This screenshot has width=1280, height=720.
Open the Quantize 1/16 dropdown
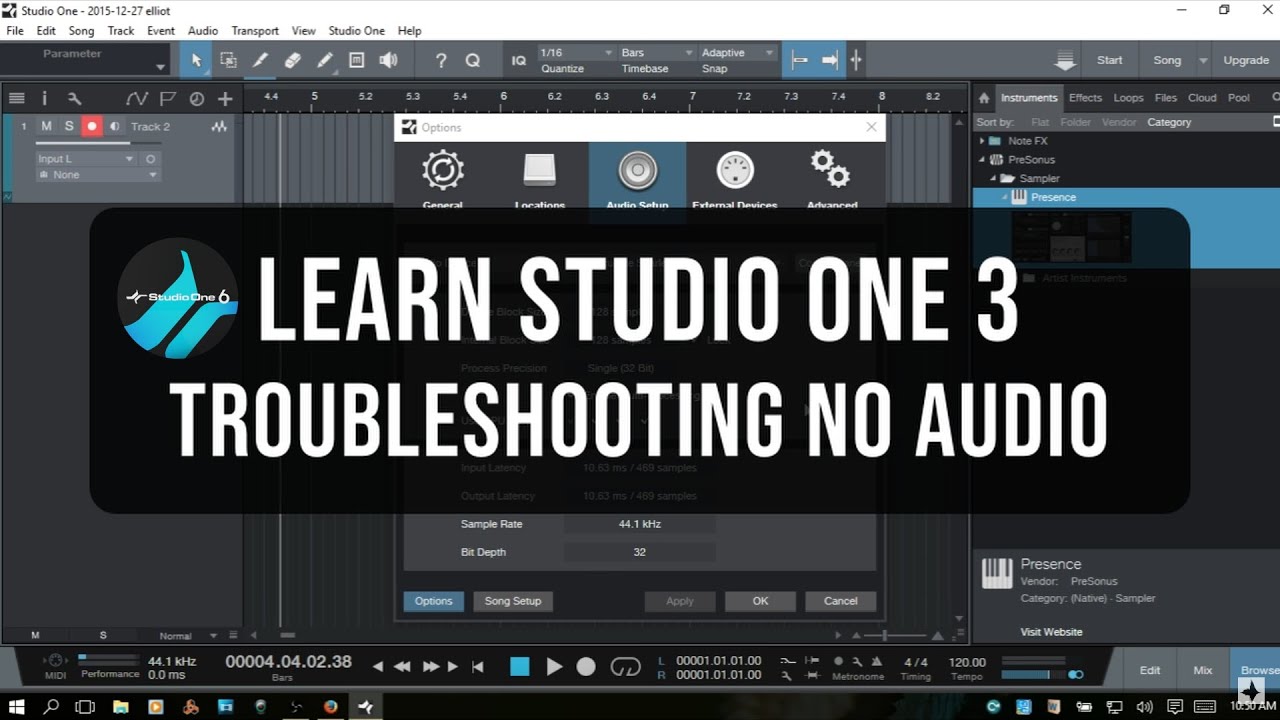pos(575,52)
